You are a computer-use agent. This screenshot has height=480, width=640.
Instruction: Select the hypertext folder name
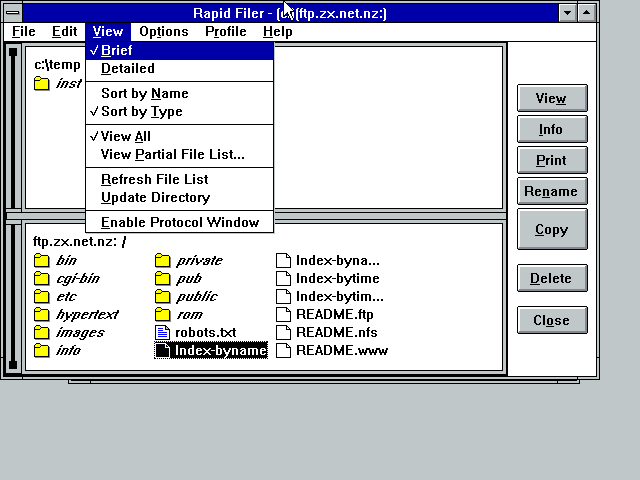[87, 314]
